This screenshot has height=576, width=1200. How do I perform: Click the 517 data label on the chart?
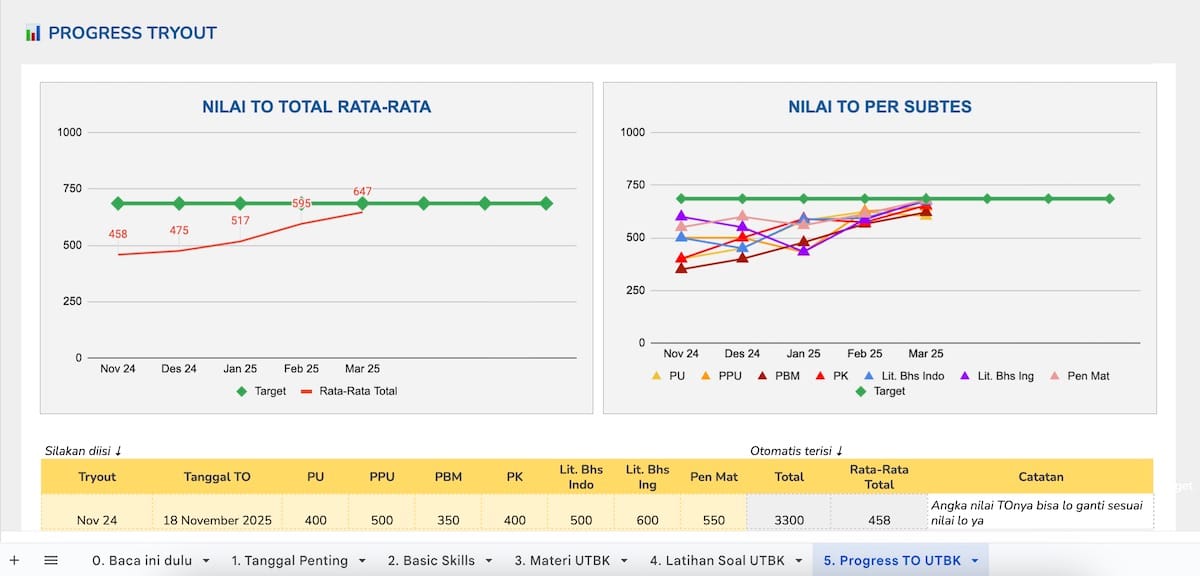pyautogui.click(x=240, y=220)
